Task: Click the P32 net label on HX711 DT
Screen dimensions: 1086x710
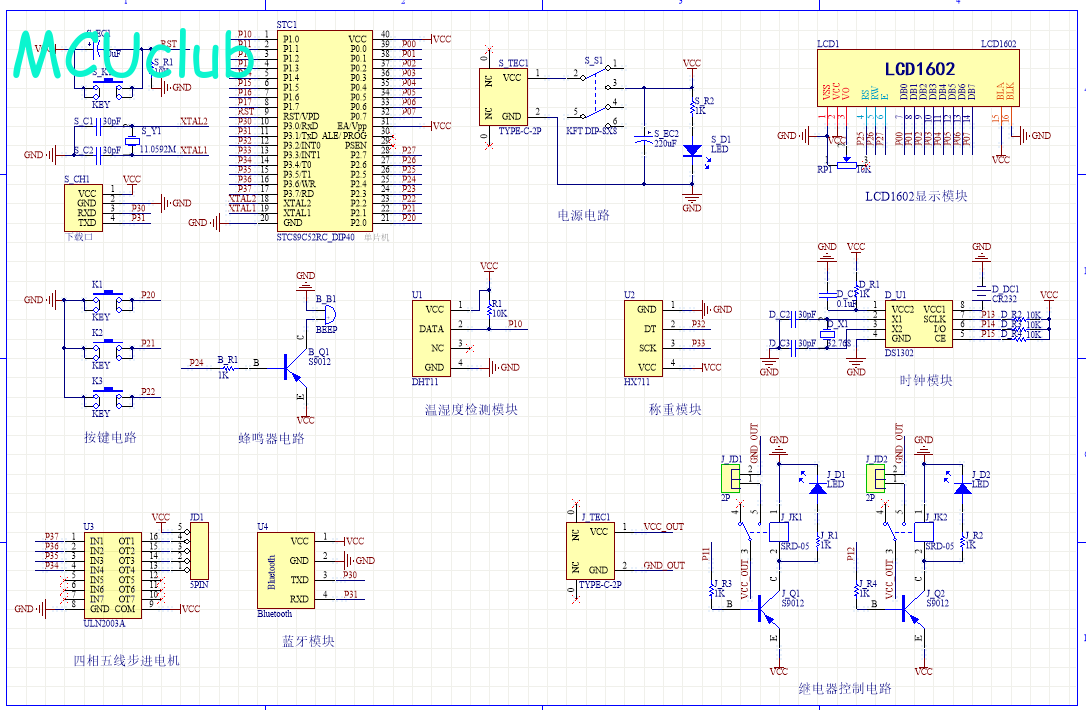Action: (698, 323)
